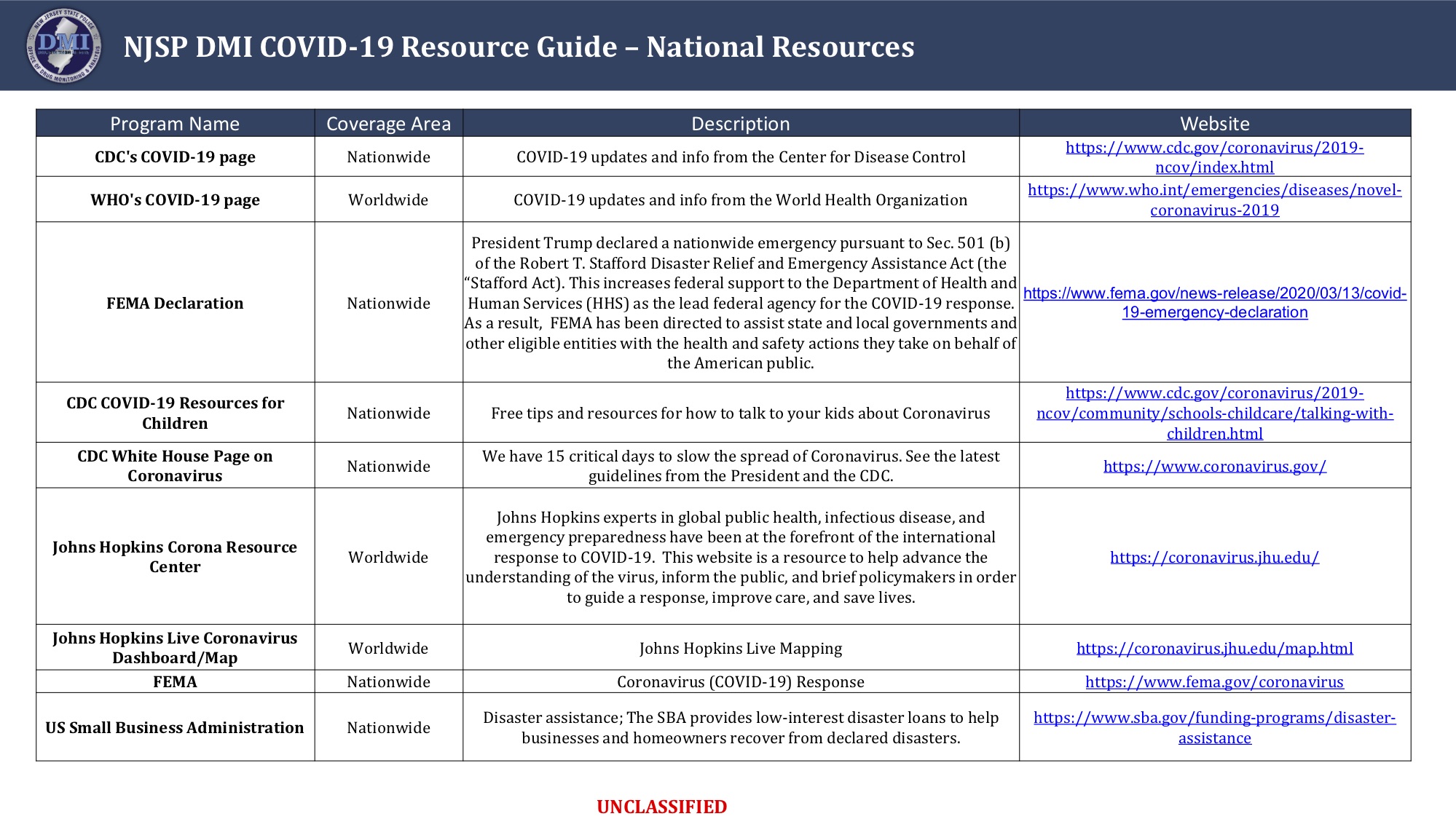Viewport: 1456px width, 819px height.
Task: Select the US Small Business Administration cell
Action: (x=175, y=727)
